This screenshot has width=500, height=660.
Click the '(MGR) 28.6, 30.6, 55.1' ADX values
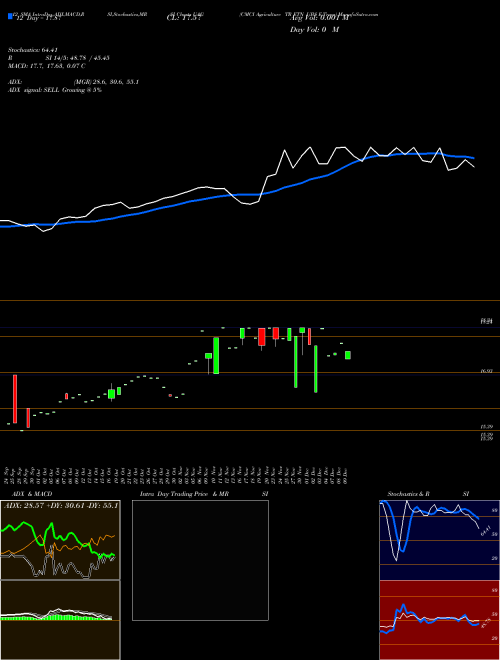tap(106, 82)
